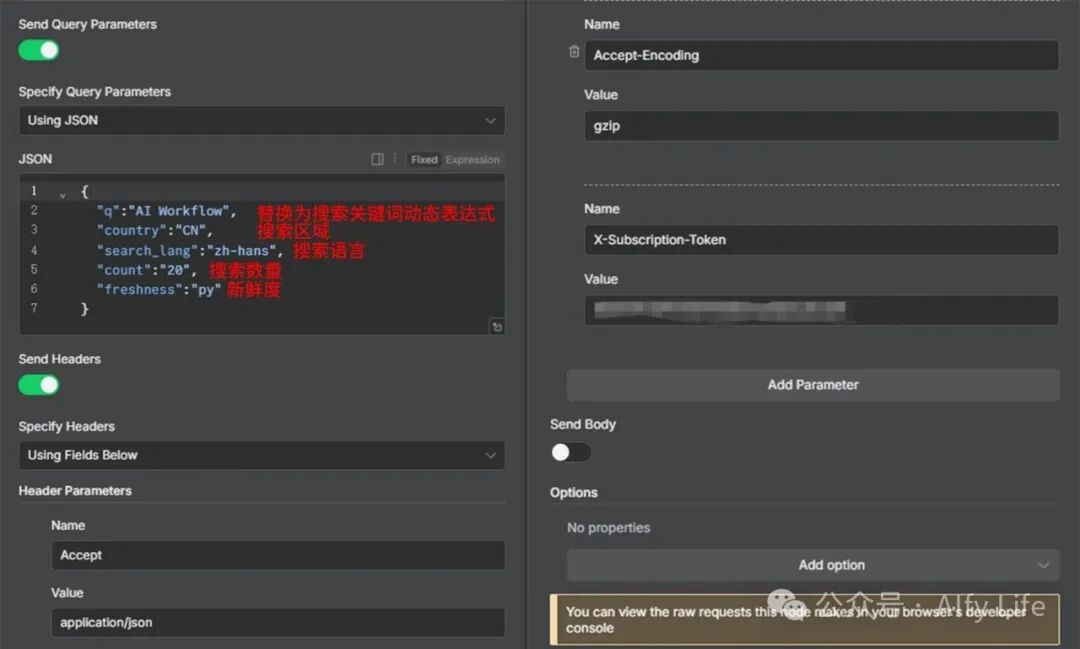Open the Add option dropdown

pos(813,566)
